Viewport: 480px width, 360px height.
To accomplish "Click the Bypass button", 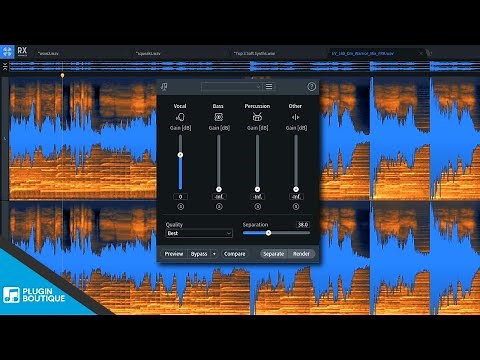I will [x=199, y=254].
